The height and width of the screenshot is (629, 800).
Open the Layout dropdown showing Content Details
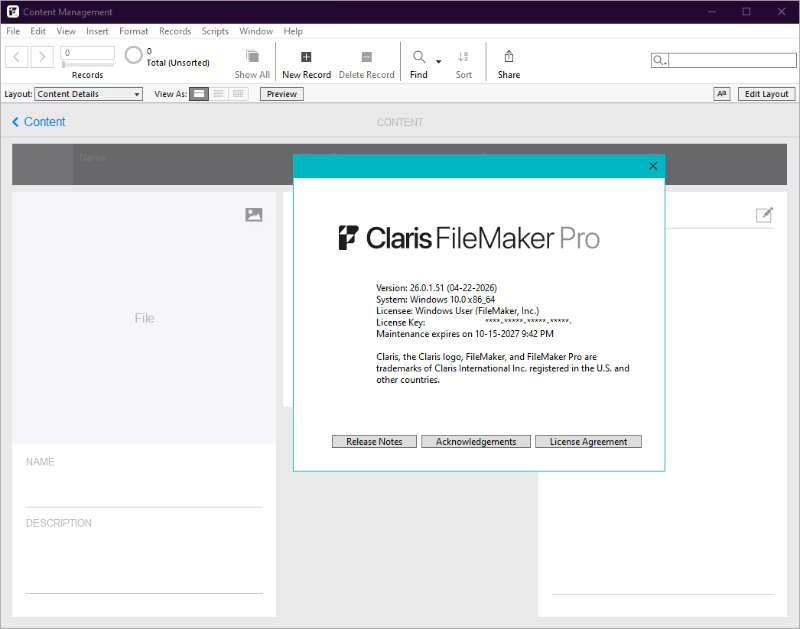(x=88, y=94)
